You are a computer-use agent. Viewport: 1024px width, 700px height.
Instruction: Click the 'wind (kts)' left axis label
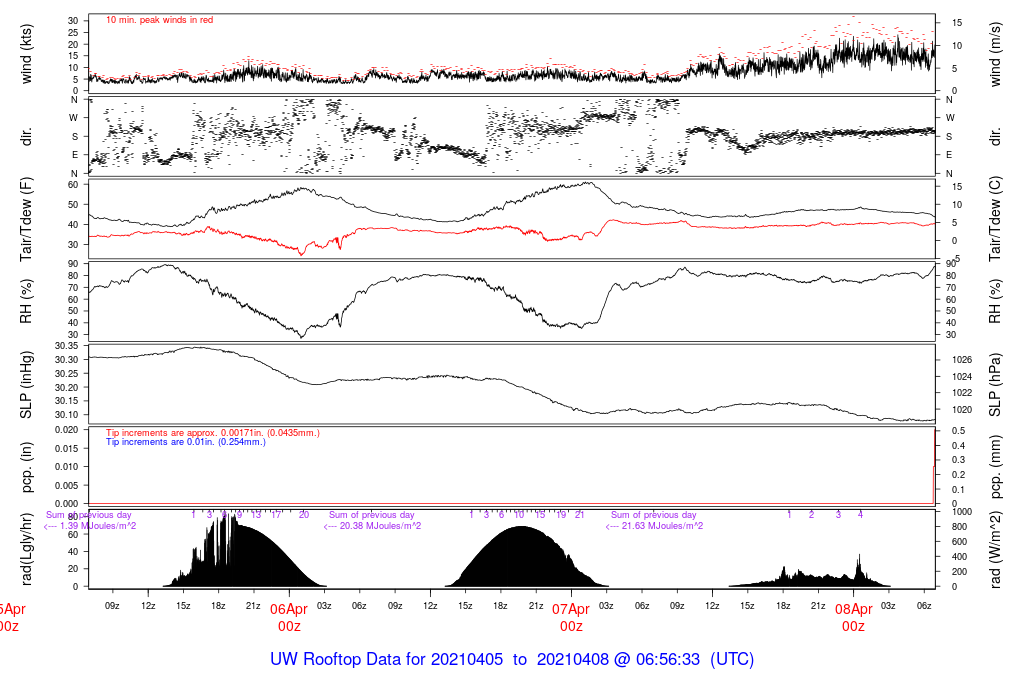tap(26, 54)
